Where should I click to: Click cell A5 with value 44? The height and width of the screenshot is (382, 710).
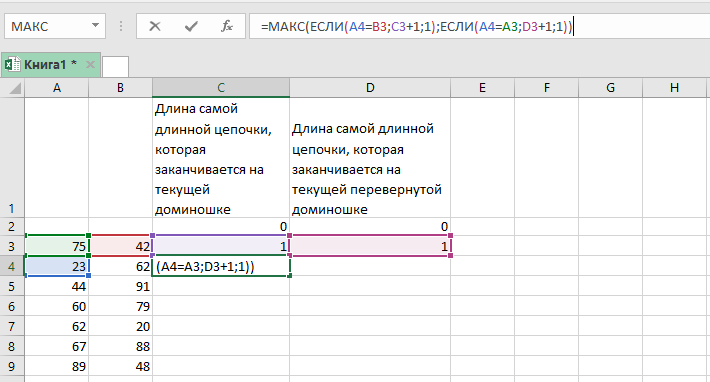tap(57, 286)
